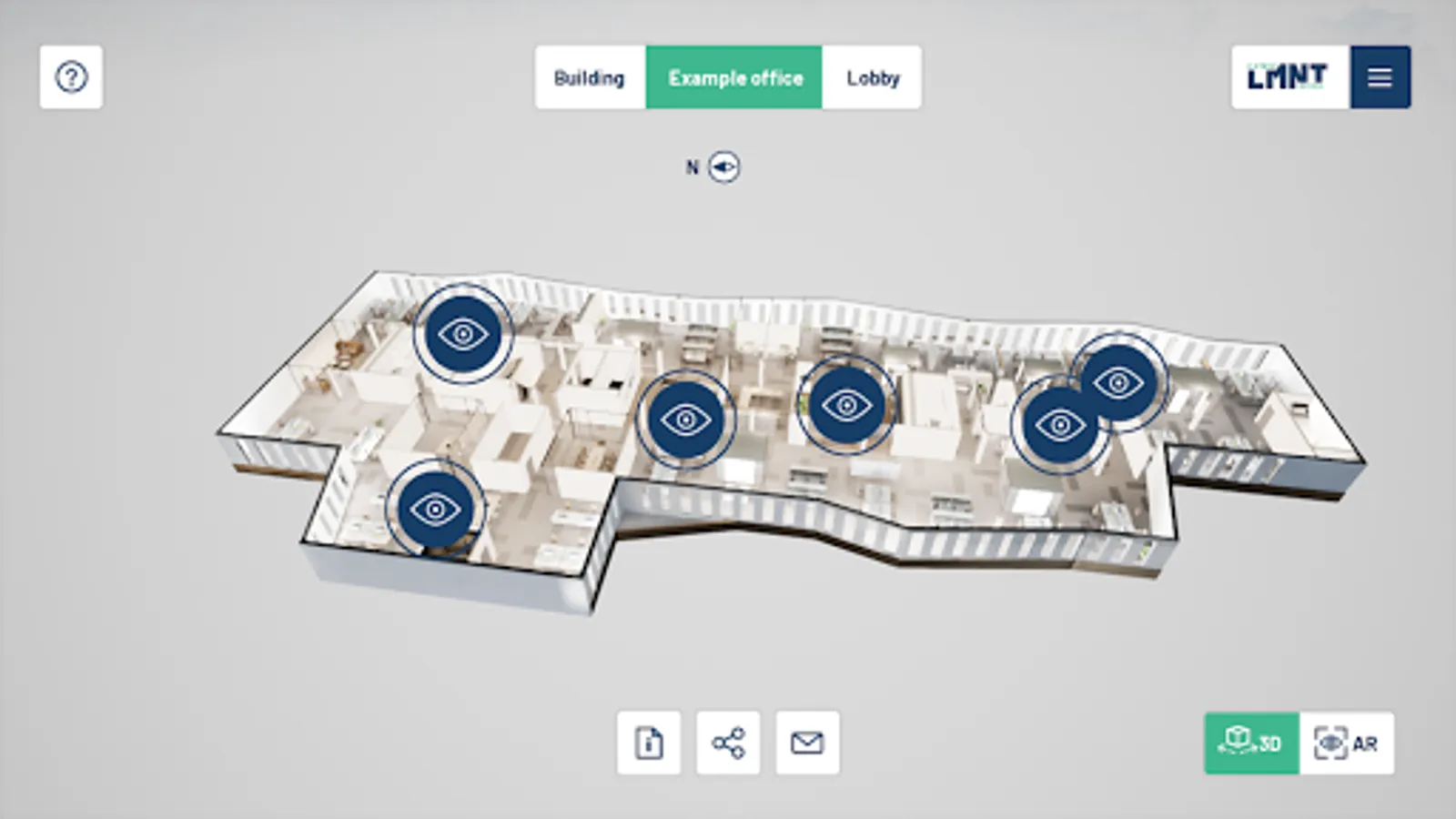This screenshot has height=819, width=1456.
Task: Open the lower-right overlapping eye marker
Action: [x=1059, y=425]
